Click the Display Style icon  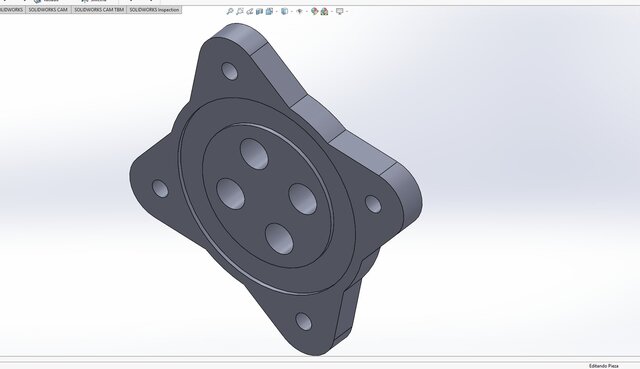pyautogui.click(x=284, y=11)
